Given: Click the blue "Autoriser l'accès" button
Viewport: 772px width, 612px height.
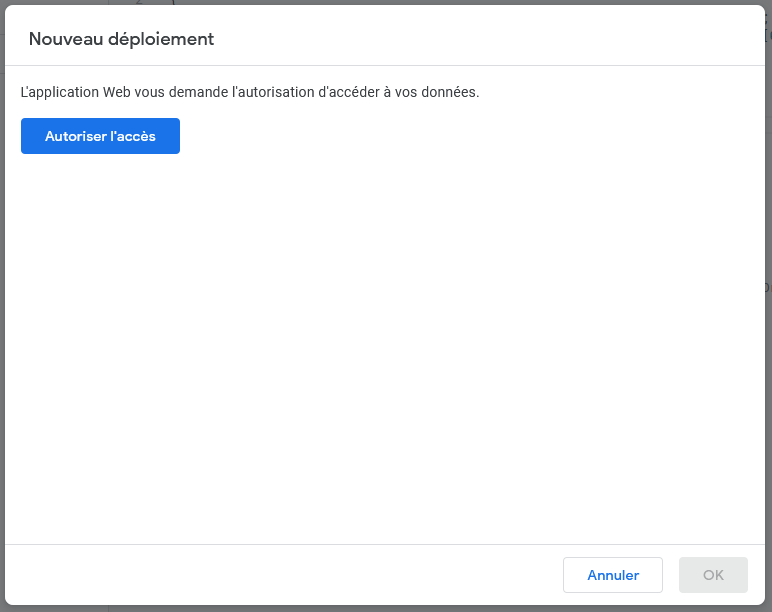Looking at the screenshot, I should click(100, 136).
